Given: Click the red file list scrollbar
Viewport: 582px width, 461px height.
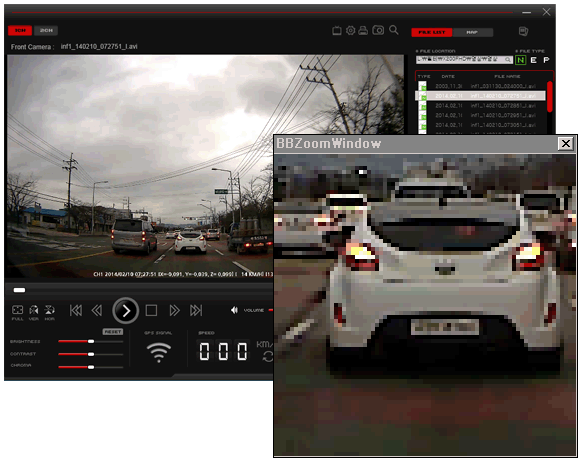Looking at the screenshot, I should click(x=550, y=97).
